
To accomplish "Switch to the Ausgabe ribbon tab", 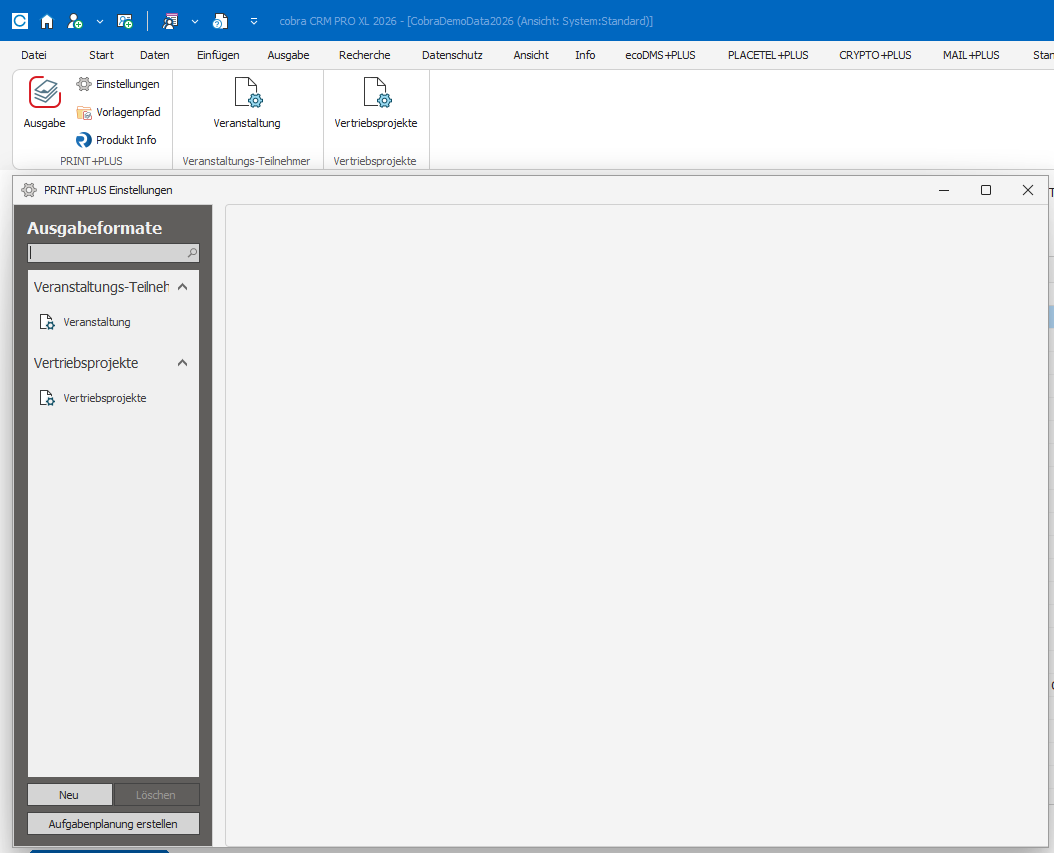I will [x=288, y=55].
